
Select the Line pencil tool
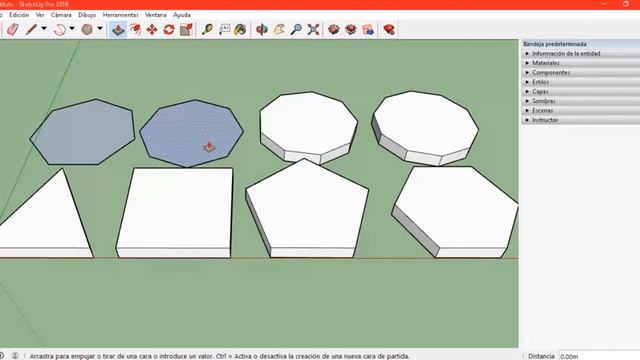(31, 29)
